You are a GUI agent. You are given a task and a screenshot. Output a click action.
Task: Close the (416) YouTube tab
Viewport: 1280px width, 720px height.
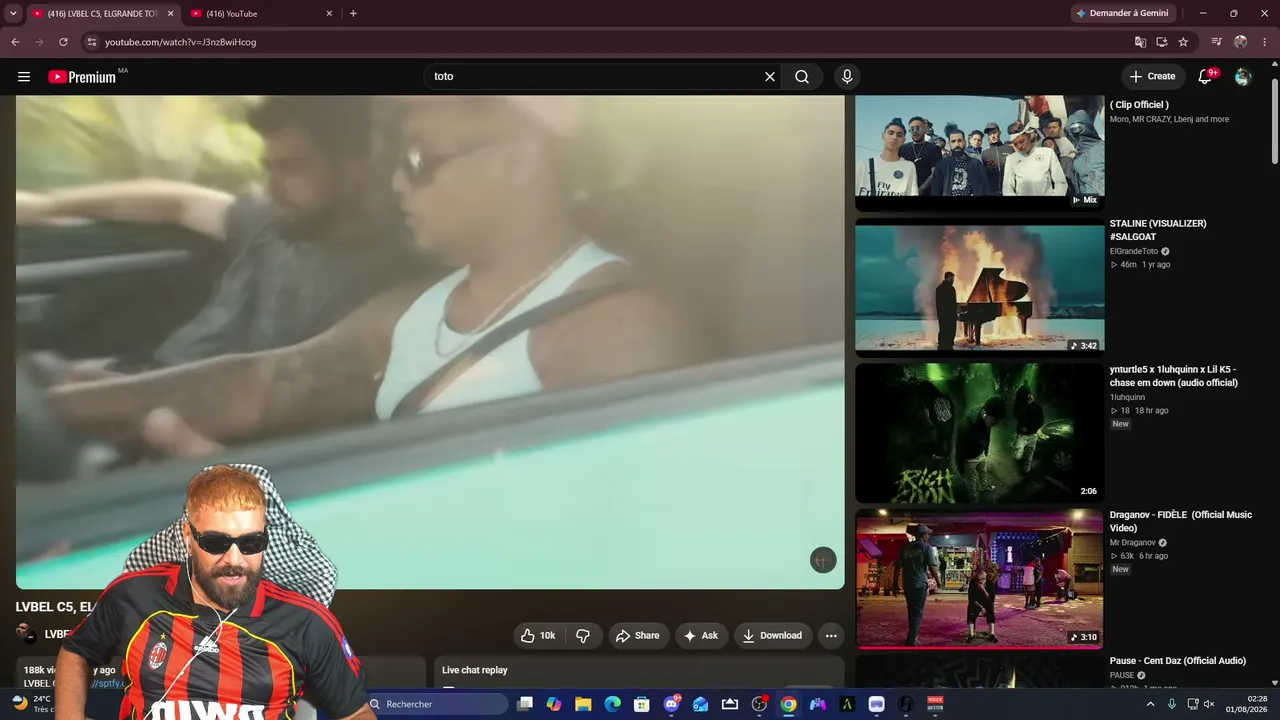click(329, 14)
